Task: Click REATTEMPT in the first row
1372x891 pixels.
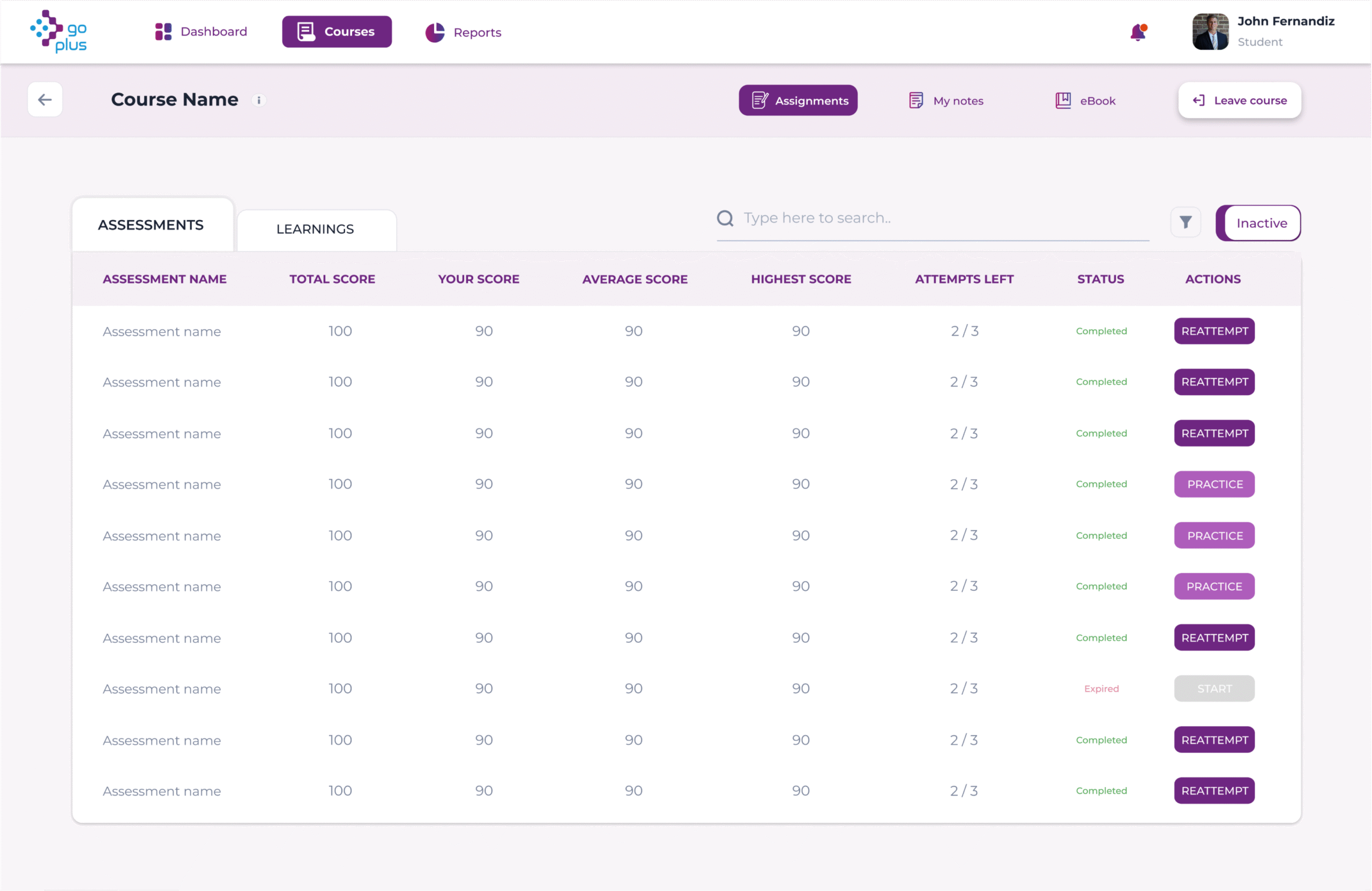Action: click(1214, 331)
